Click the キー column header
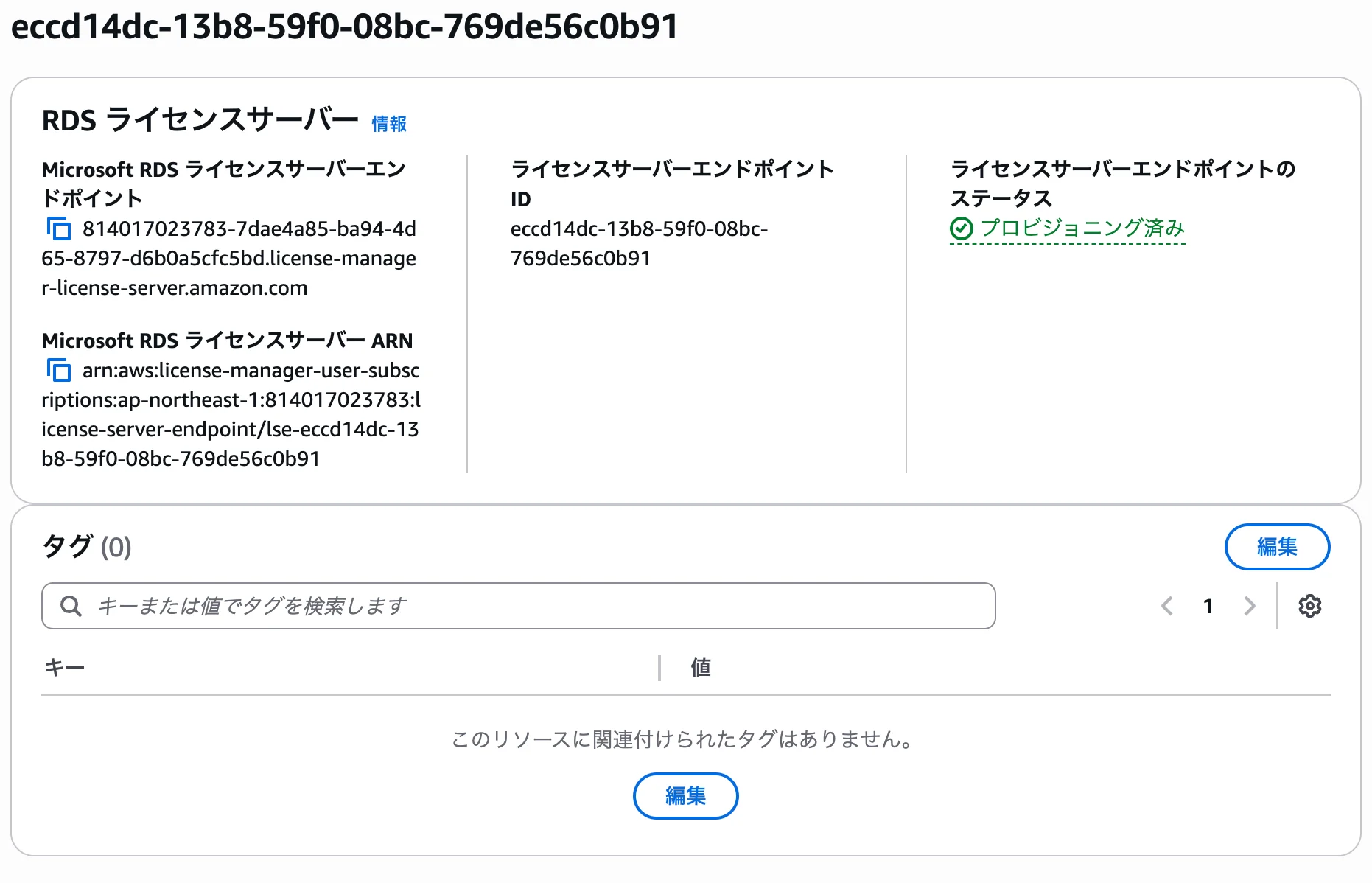Viewport: 1372px width, 883px height. click(63, 667)
